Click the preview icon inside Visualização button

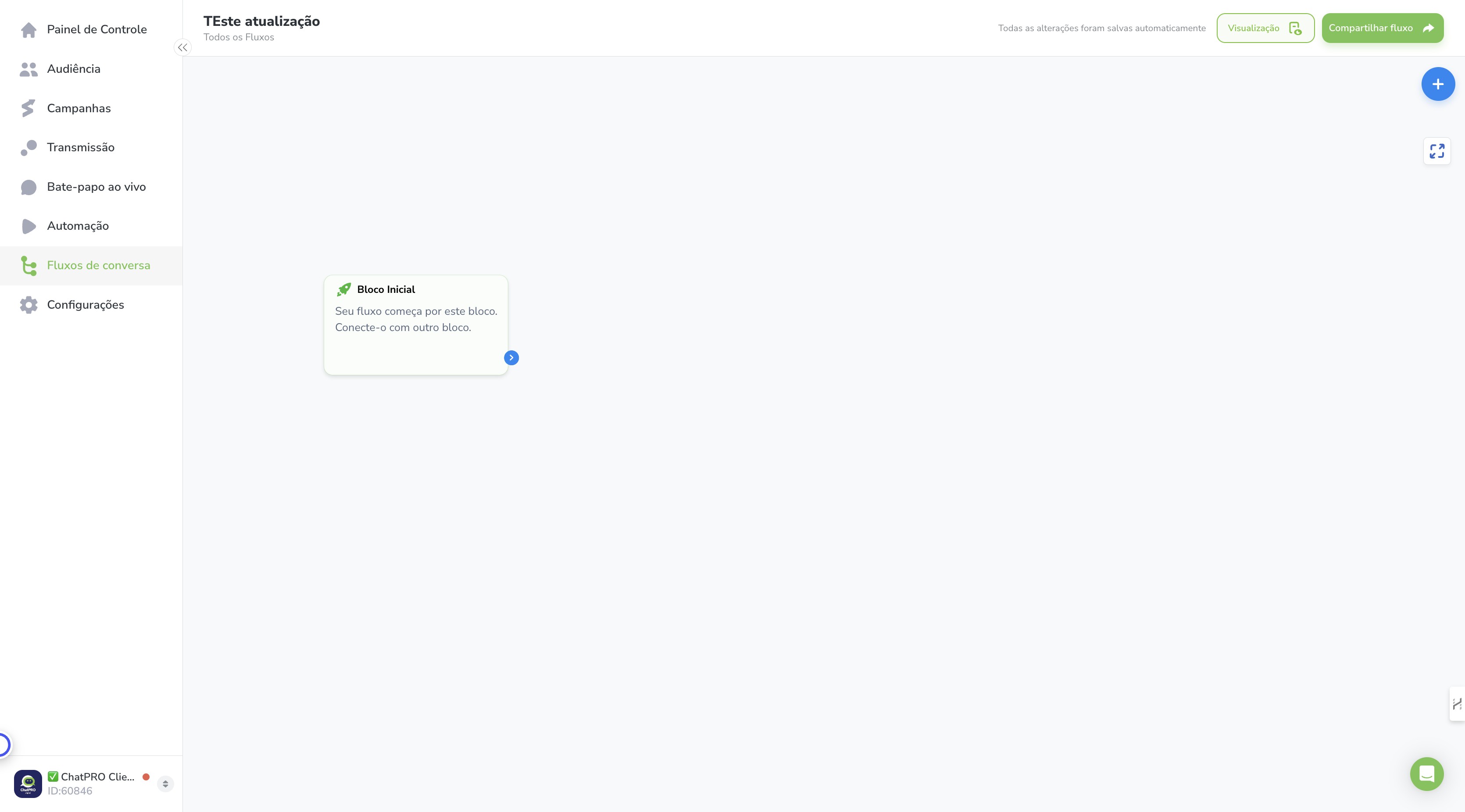click(x=1295, y=28)
